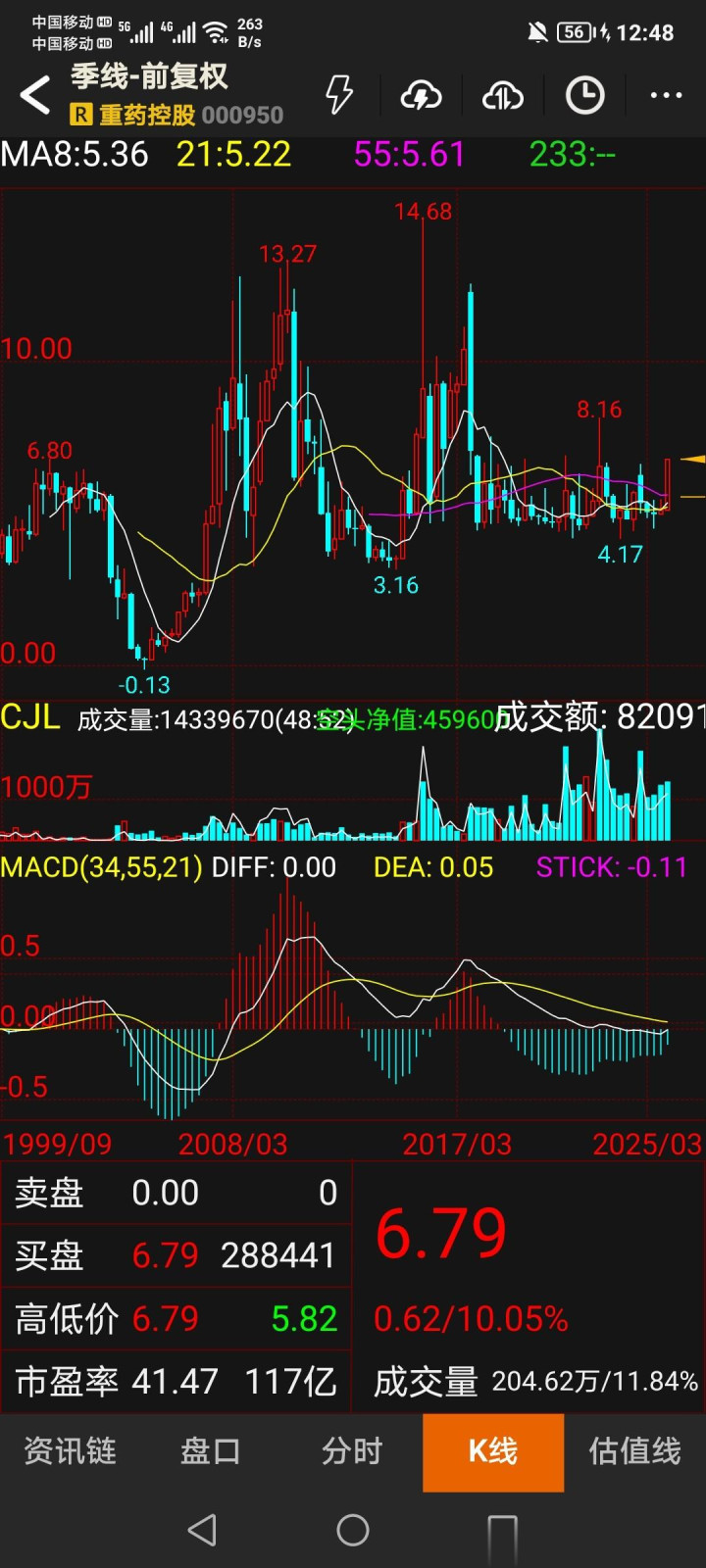706x1568 pixels.
Task: Tap the 14.68 high price label
Action: coord(423,212)
